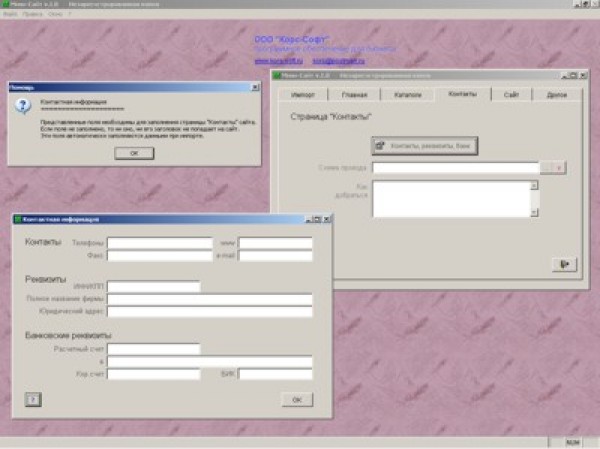
Task: Click the Контакты, реквизиты, банк button
Action: (x=425, y=146)
